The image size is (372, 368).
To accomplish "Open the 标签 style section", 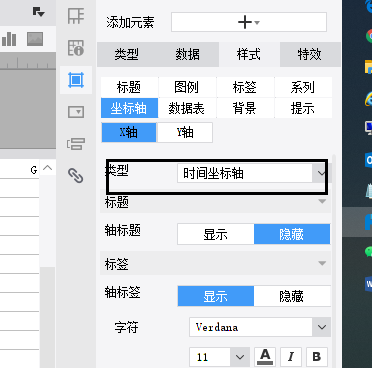I will (245, 87).
